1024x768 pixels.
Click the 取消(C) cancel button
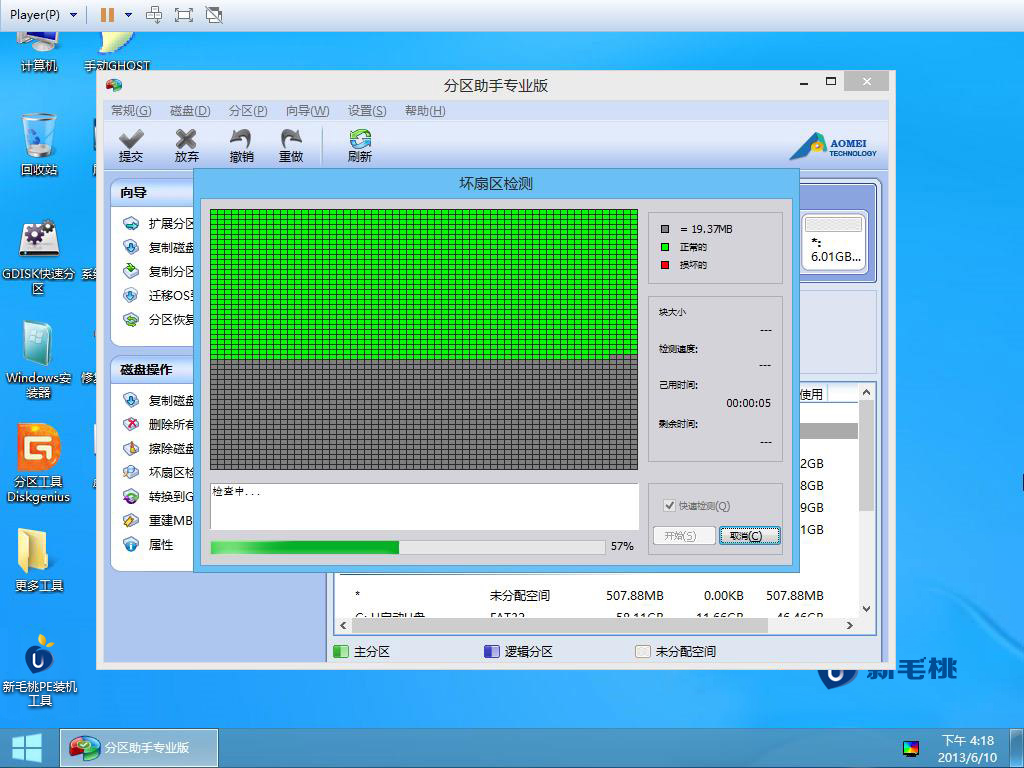click(x=750, y=536)
